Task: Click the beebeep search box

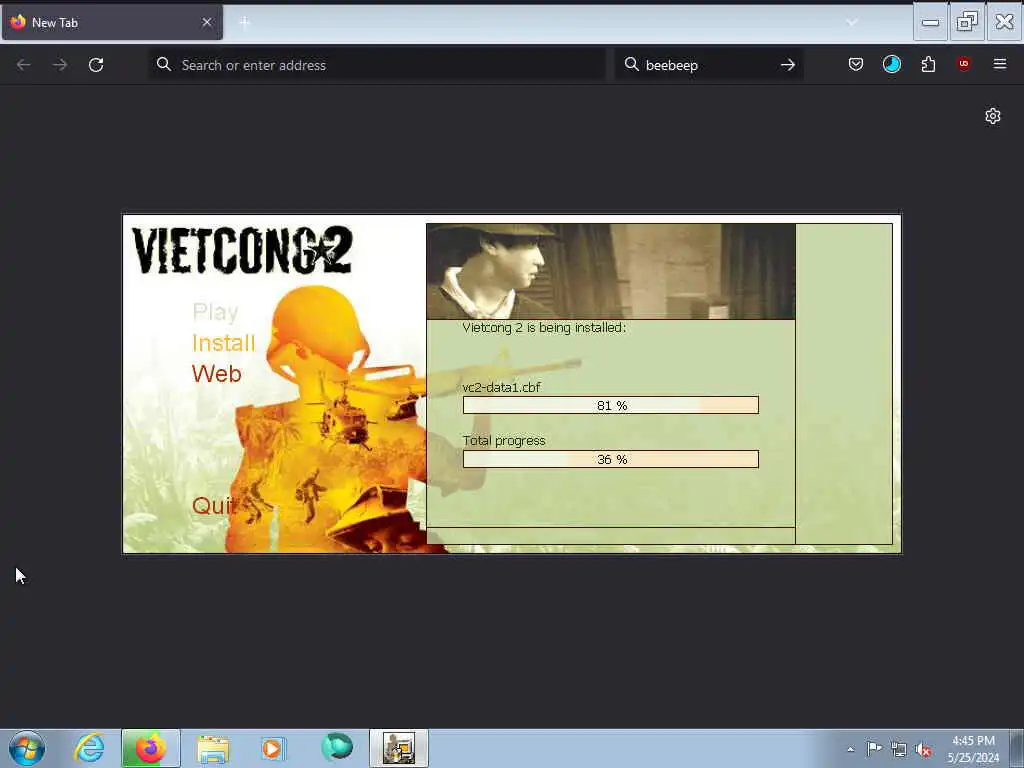Action: (709, 65)
